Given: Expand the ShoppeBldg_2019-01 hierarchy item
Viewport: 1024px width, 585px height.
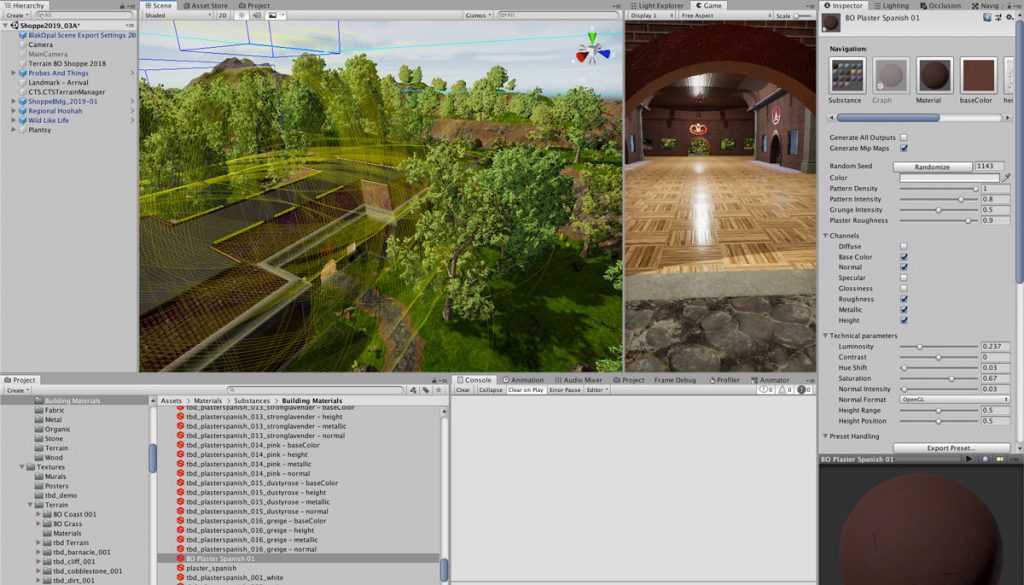Looking at the screenshot, I should tap(13, 101).
